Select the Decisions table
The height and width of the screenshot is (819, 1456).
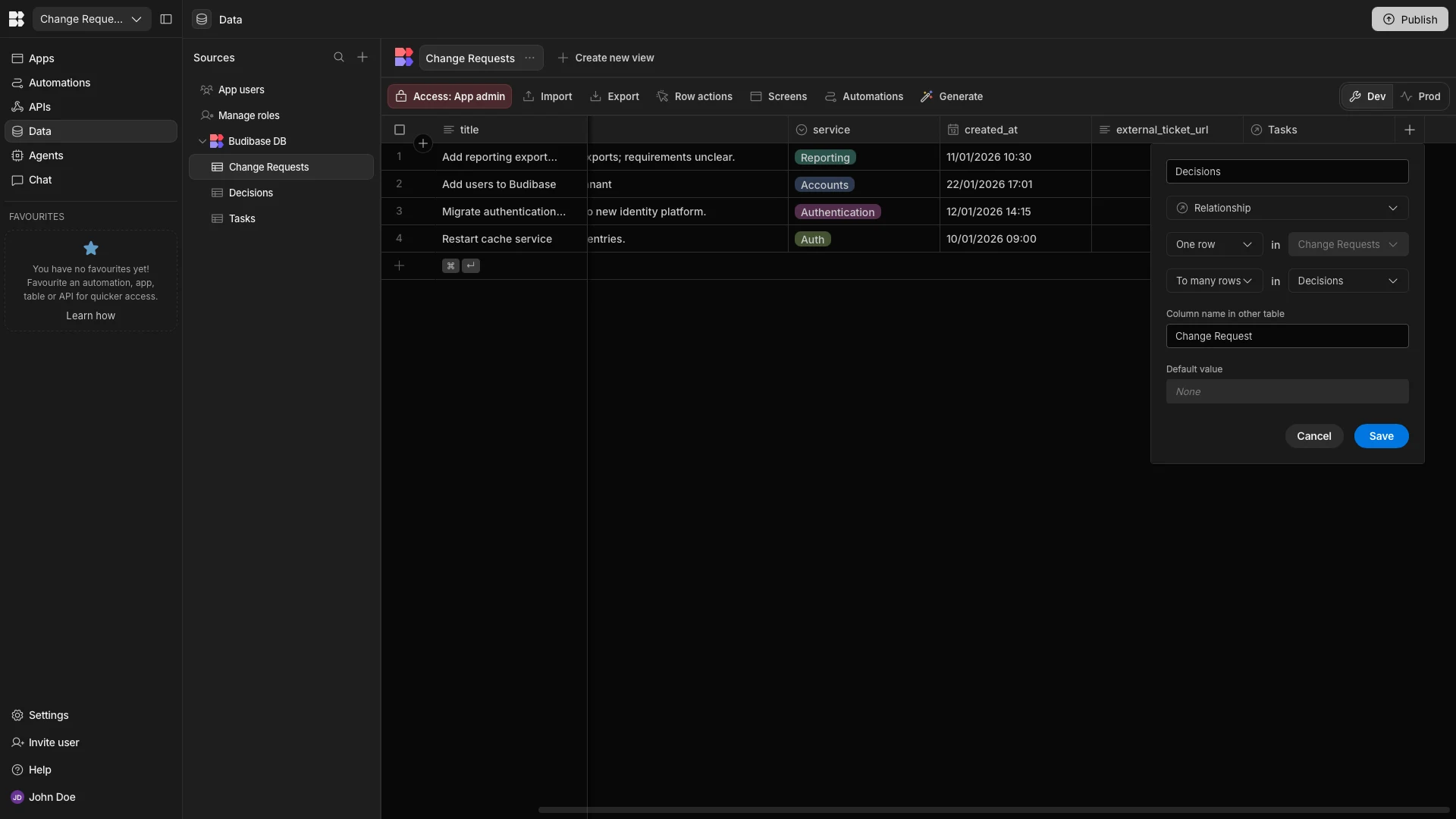[x=251, y=193]
